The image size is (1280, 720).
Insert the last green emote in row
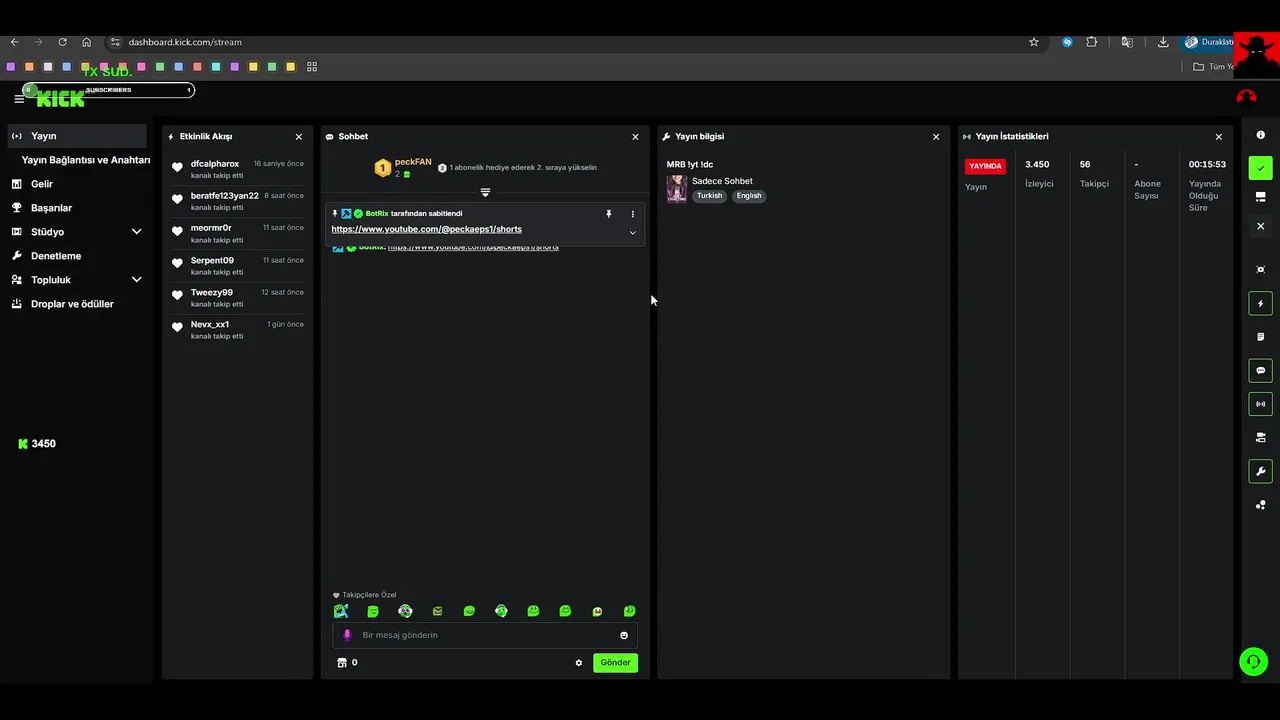pyautogui.click(x=629, y=611)
